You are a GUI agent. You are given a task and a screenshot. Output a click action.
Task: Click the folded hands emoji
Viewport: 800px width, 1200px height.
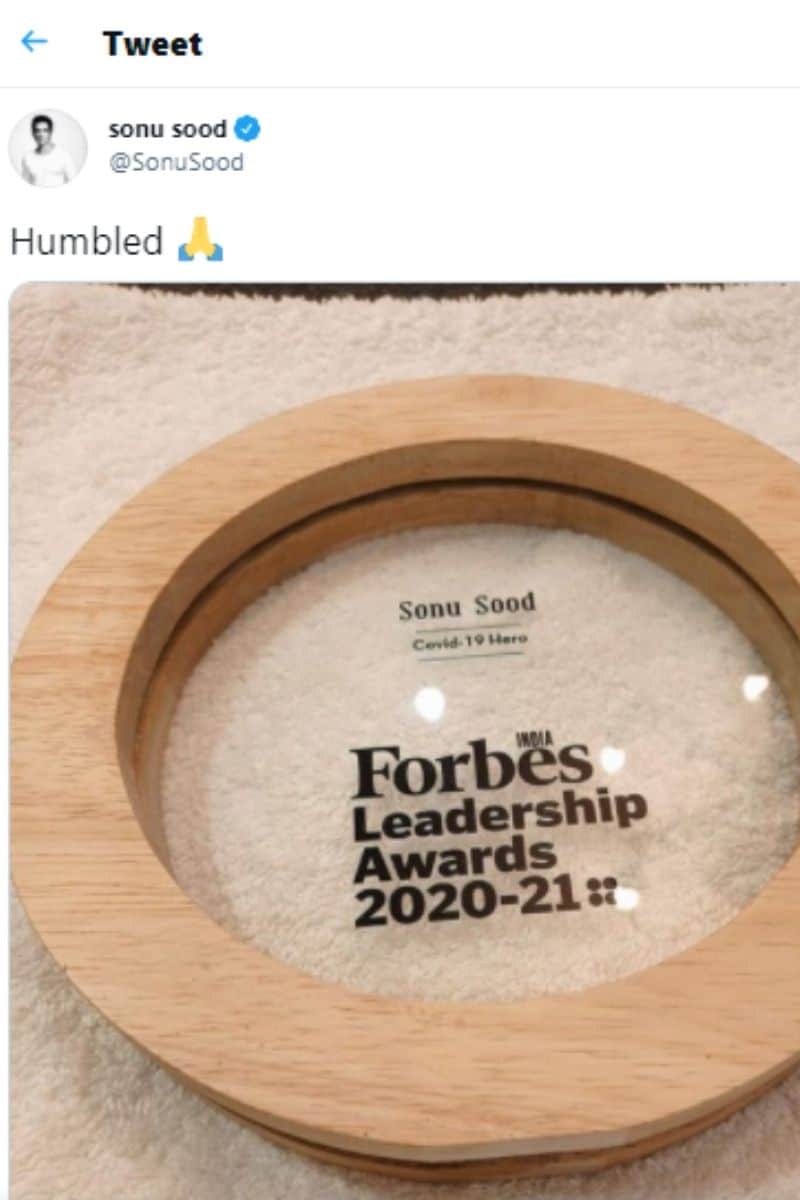coord(200,240)
